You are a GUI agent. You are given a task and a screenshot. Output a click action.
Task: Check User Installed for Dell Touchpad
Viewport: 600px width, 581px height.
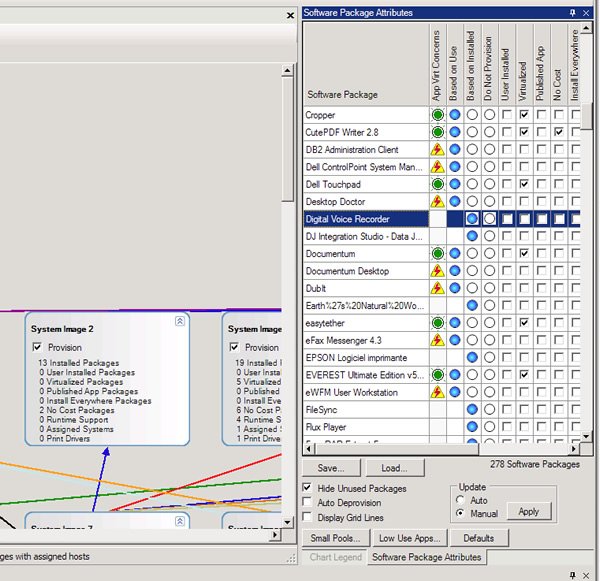[x=507, y=184]
